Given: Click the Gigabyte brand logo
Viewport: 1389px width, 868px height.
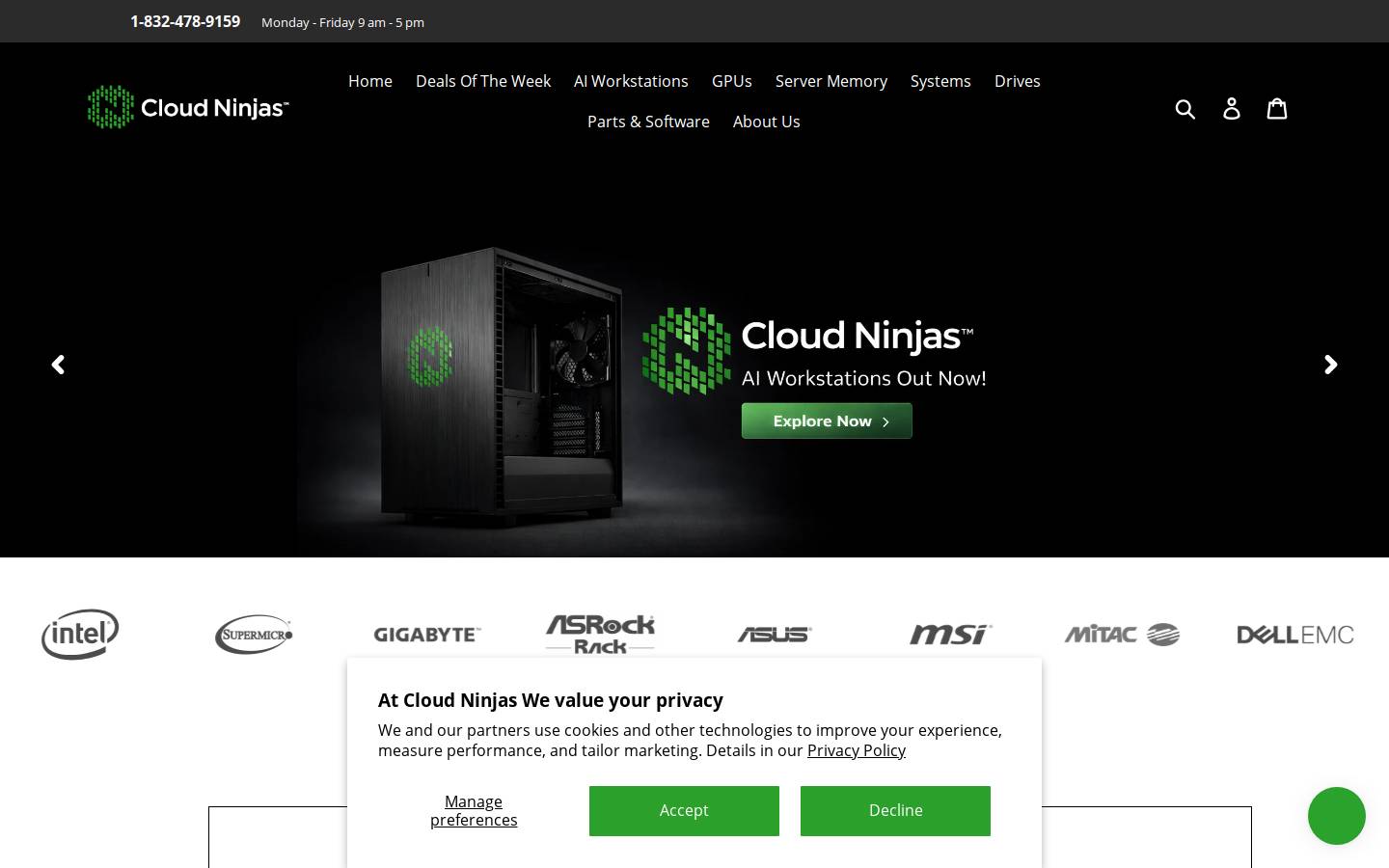Looking at the screenshot, I should (x=427, y=635).
